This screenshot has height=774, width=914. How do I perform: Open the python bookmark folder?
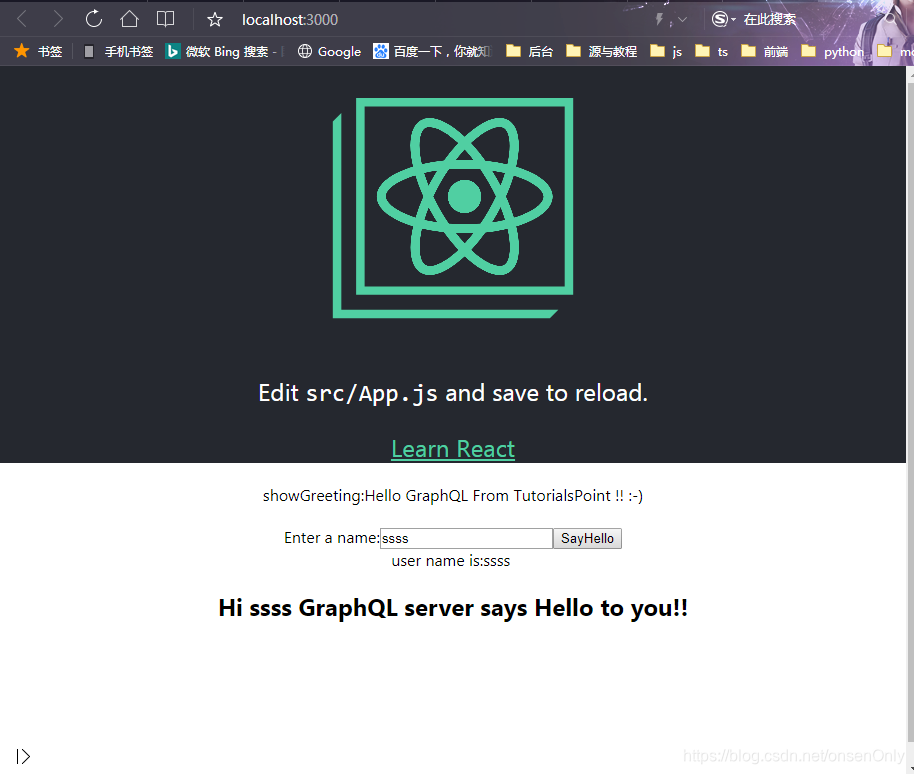coord(832,51)
